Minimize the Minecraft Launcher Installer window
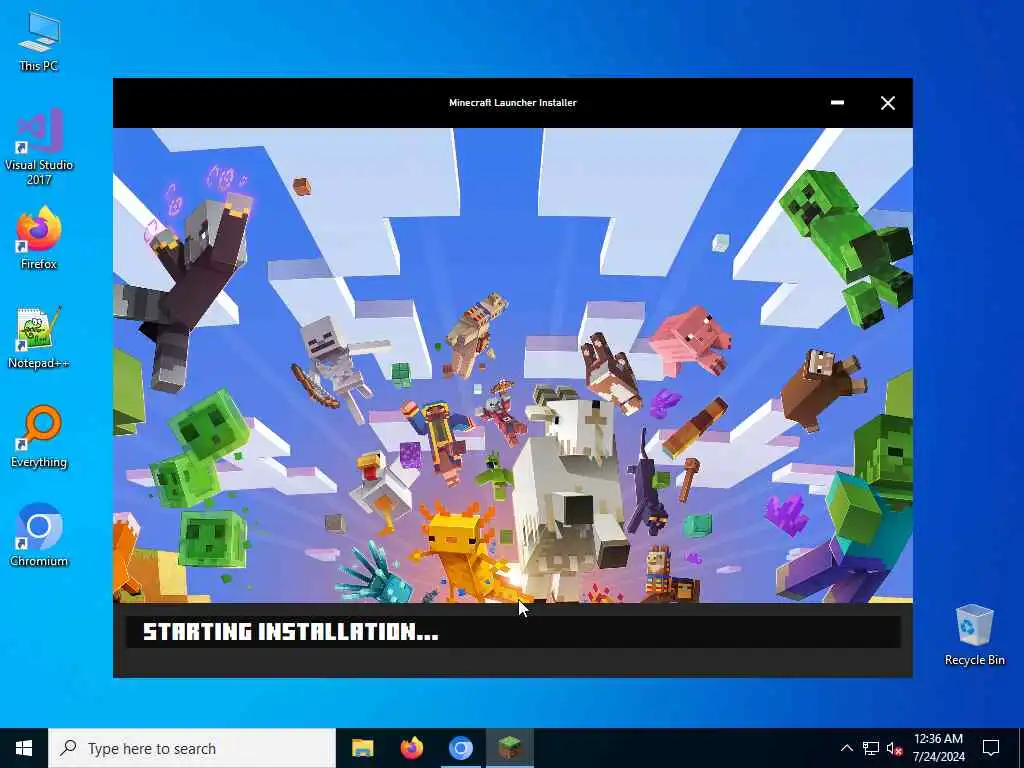 pos(837,103)
